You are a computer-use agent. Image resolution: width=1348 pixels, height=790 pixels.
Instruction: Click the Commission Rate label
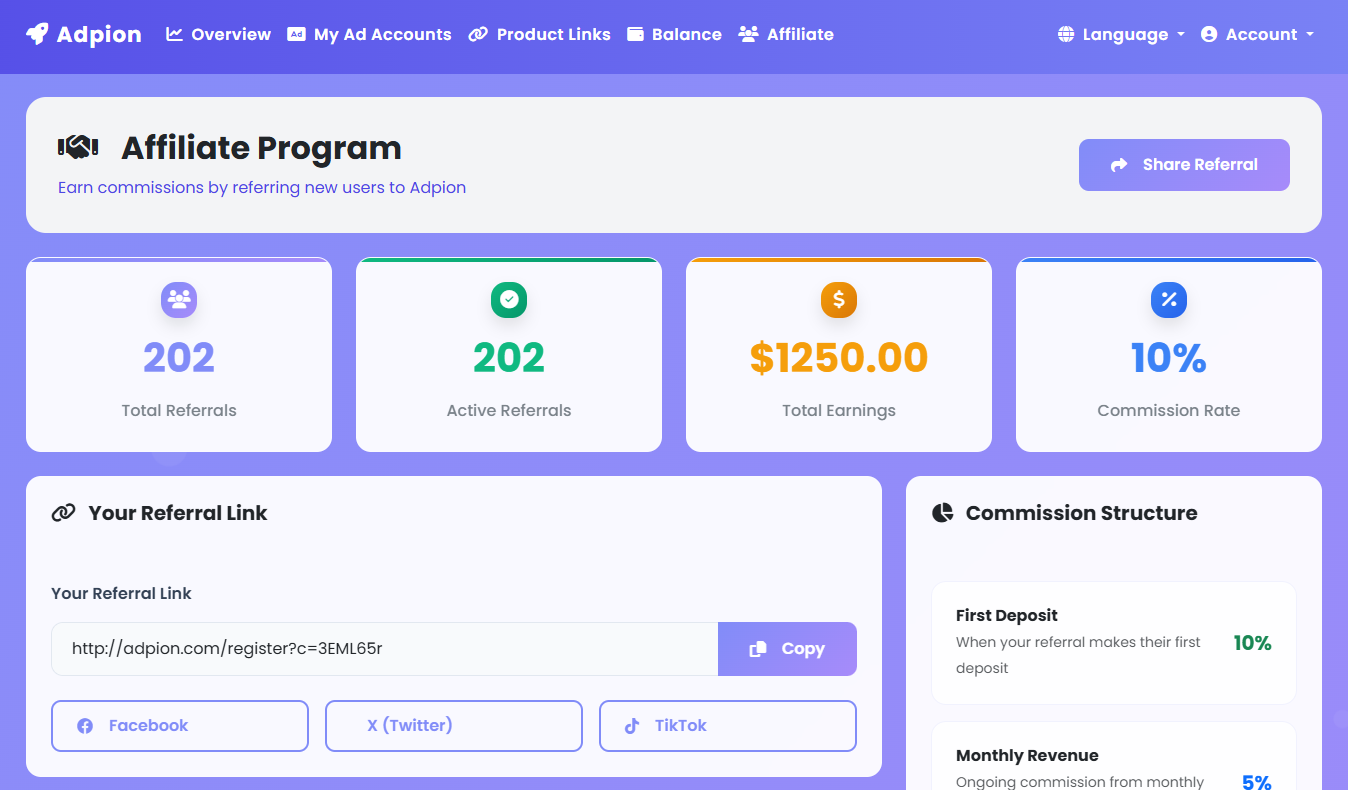point(1169,410)
